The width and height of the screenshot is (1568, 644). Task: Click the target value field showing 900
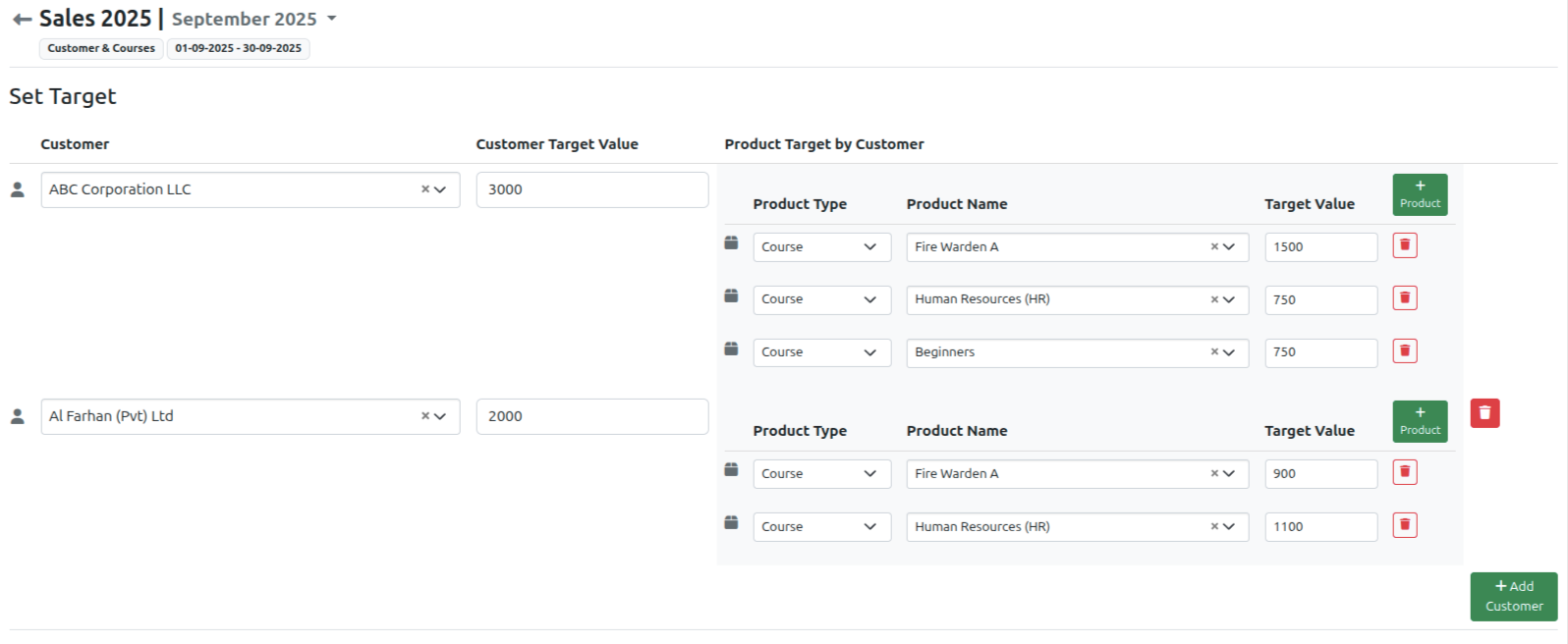point(1321,474)
